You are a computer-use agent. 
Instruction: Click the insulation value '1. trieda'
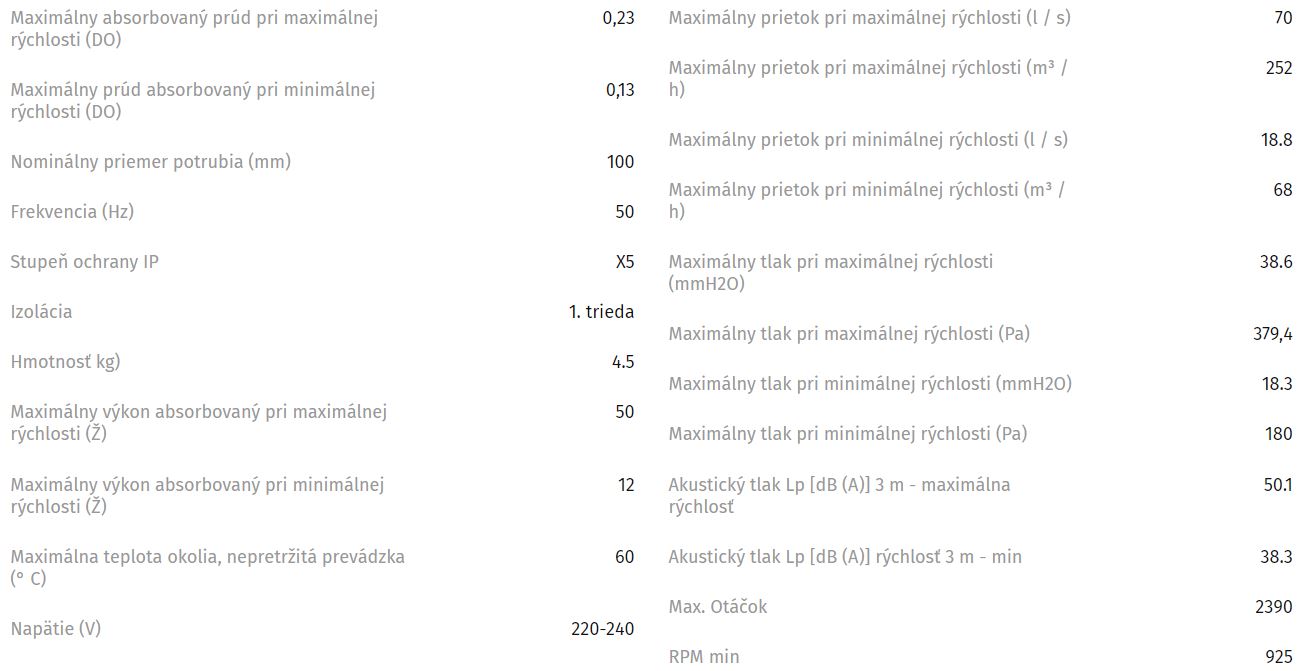[601, 311]
